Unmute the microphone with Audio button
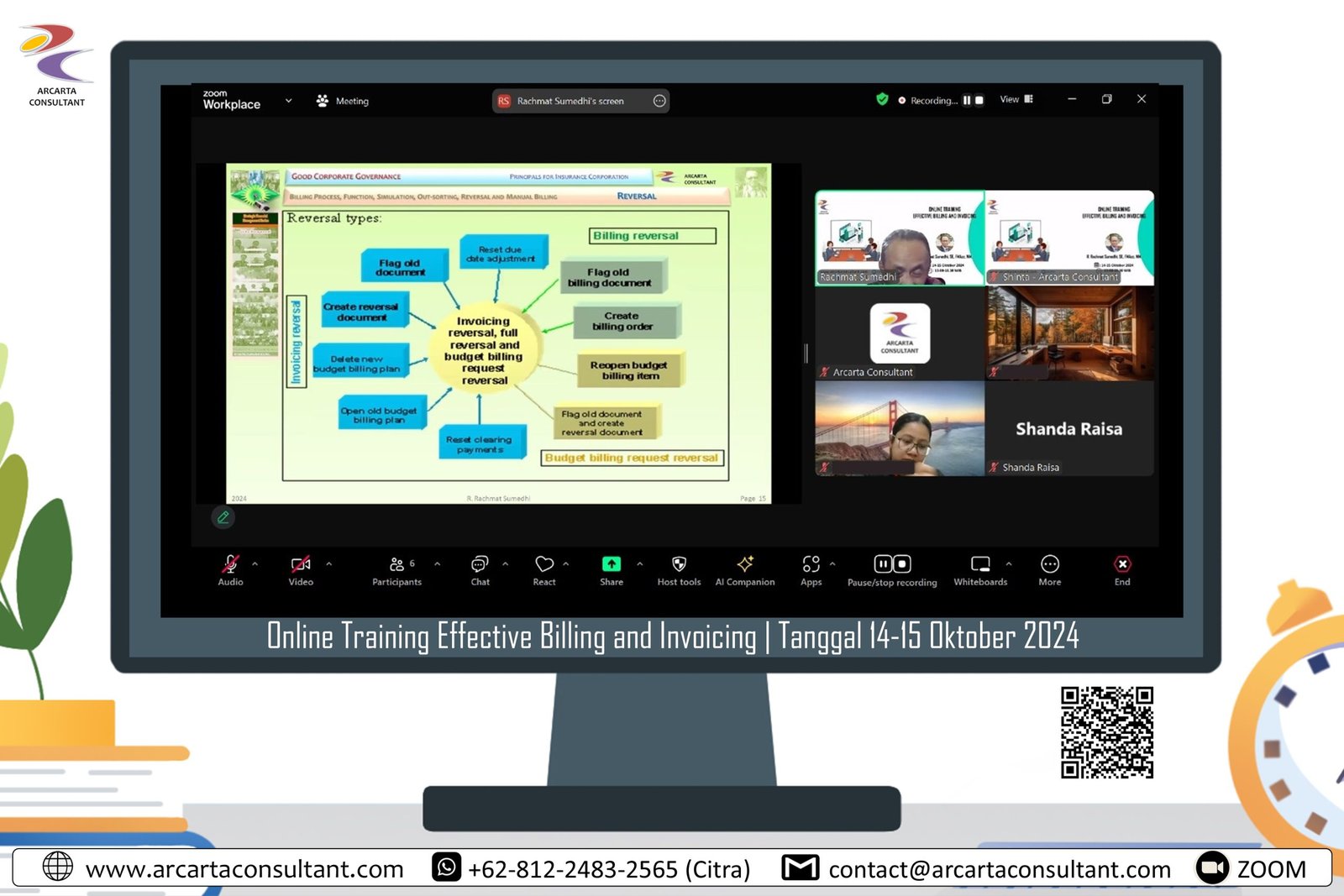The height and width of the screenshot is (896, 1344). point(230,564)
